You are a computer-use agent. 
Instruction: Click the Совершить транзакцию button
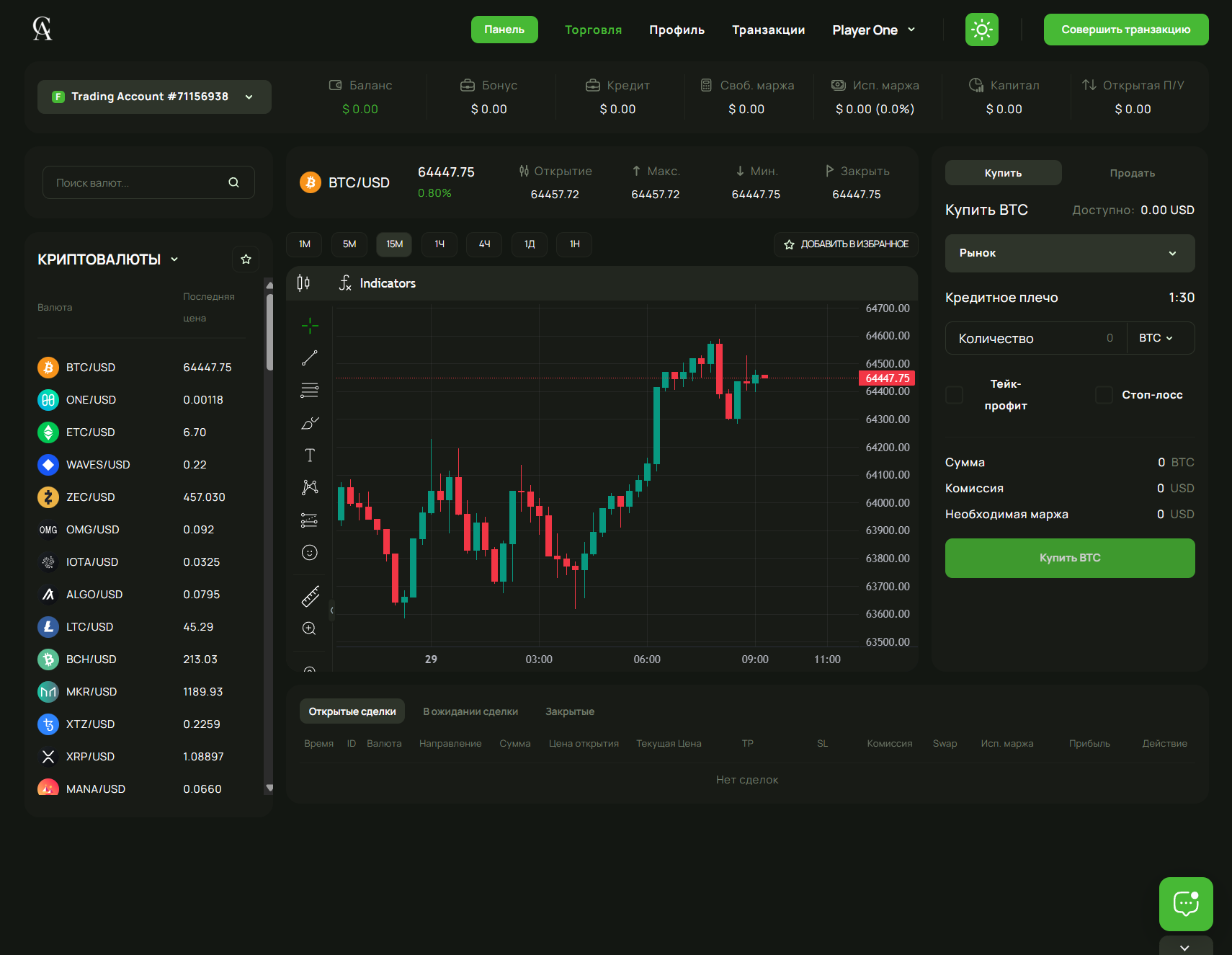point(1125,30)
